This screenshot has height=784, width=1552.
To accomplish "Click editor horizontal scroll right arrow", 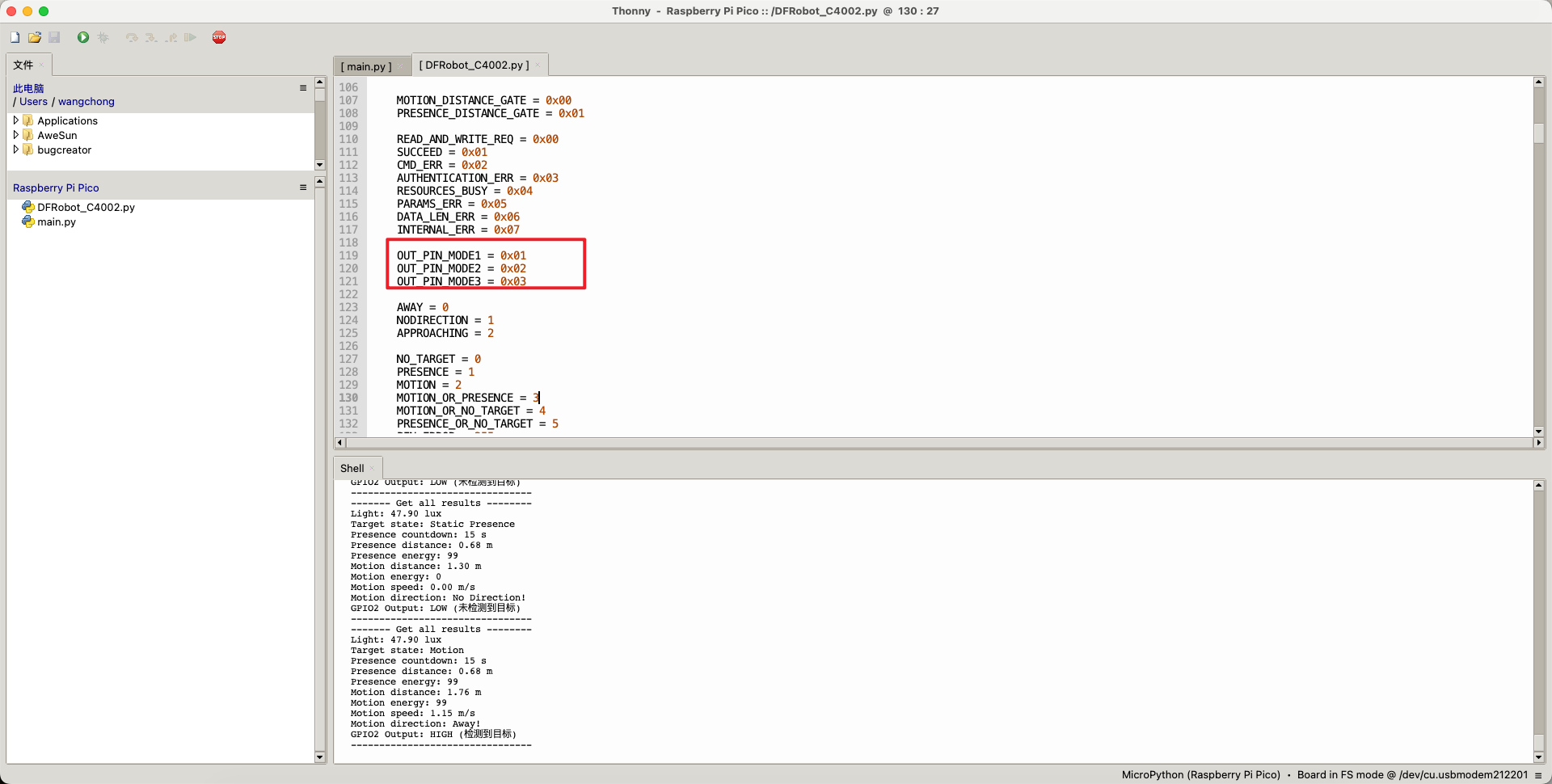I will click(1538, 442).
